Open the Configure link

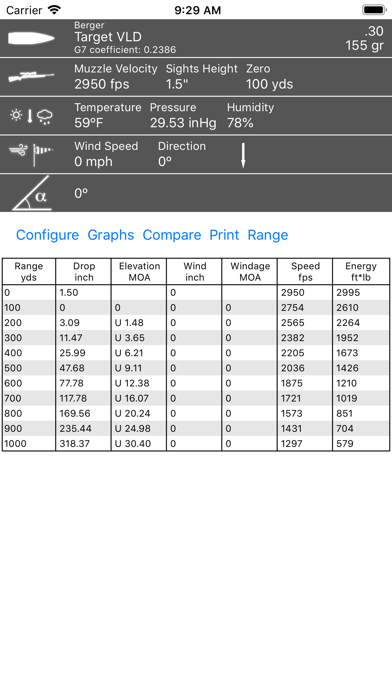[x=48, y=235]
